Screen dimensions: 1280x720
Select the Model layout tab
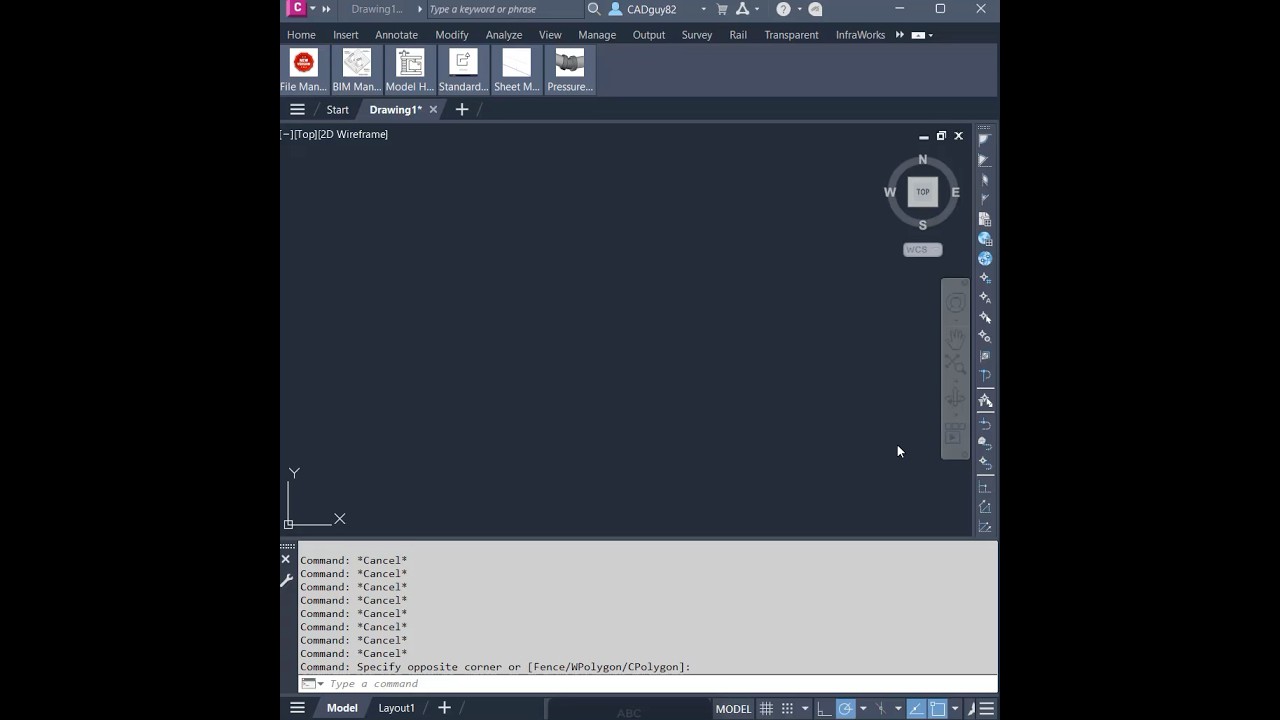[342, 708]
